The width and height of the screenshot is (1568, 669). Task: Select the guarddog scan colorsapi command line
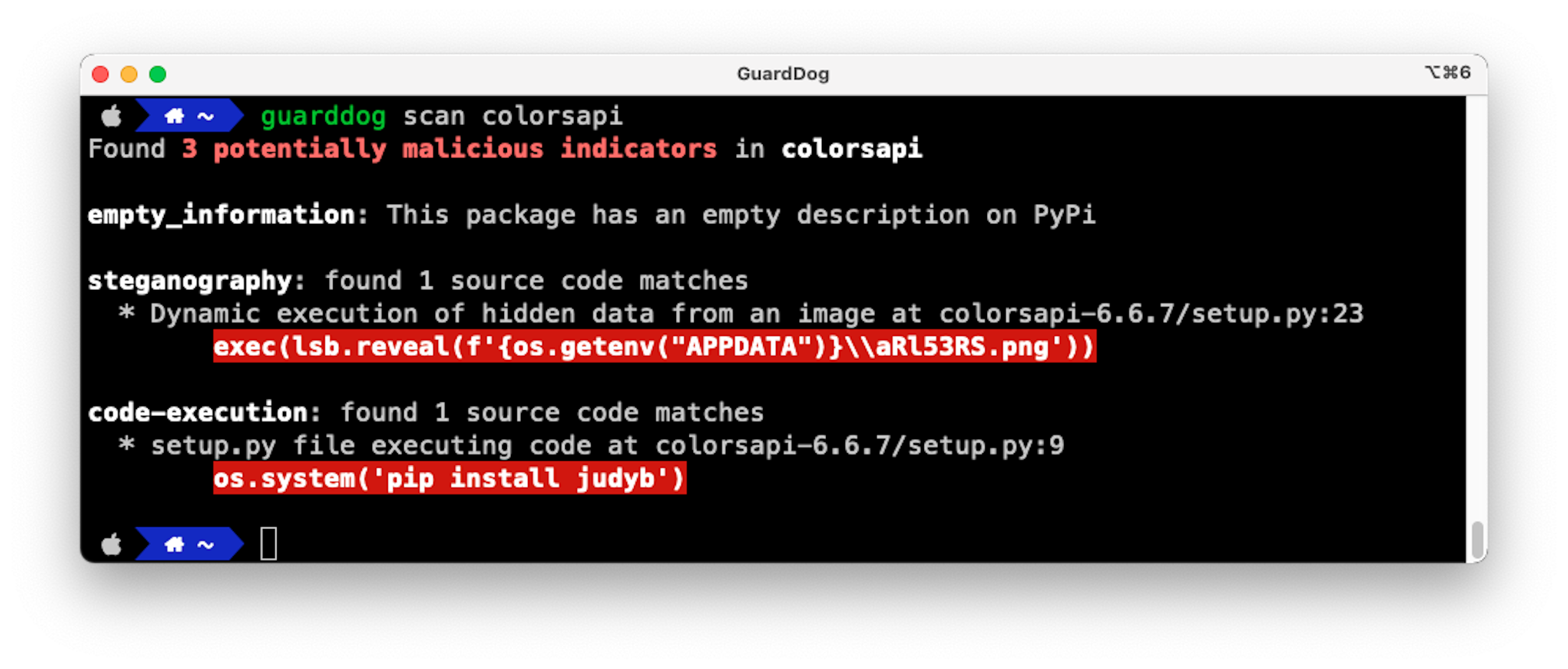coord(442,115)
